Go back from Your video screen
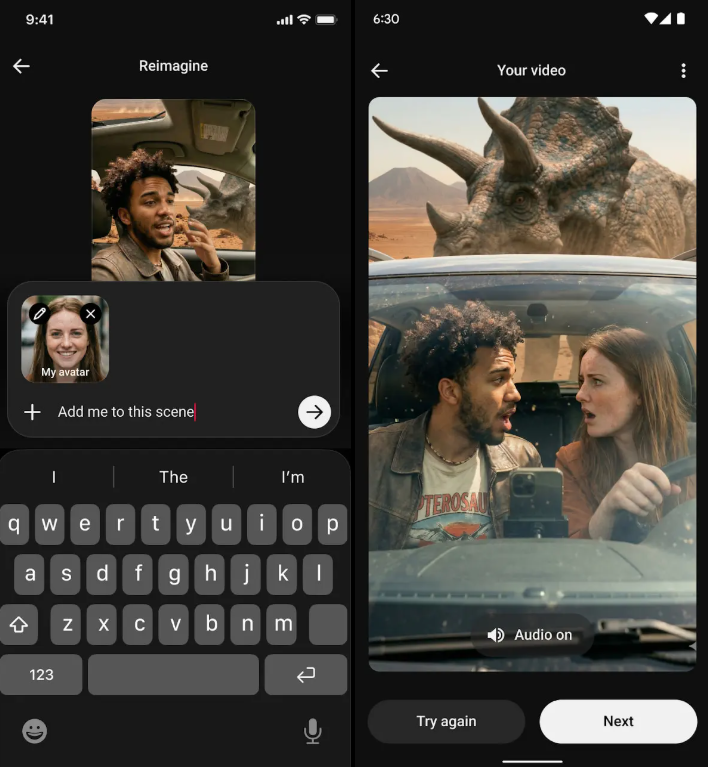This screenshot has width=708, height=767. click(379, 71)
